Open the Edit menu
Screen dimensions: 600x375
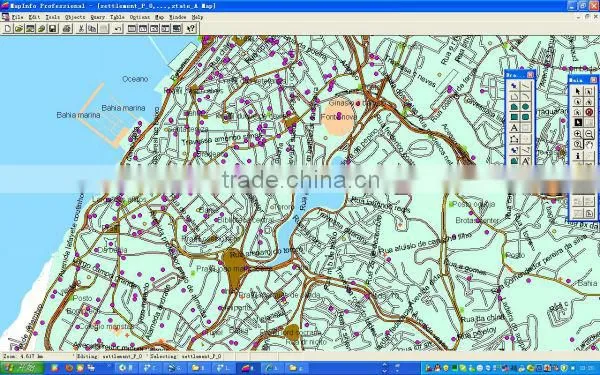click(x=34, y=17)
